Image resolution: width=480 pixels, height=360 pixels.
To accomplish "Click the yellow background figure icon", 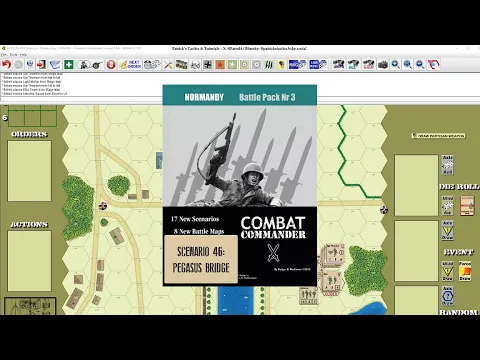I will point(281,64).
